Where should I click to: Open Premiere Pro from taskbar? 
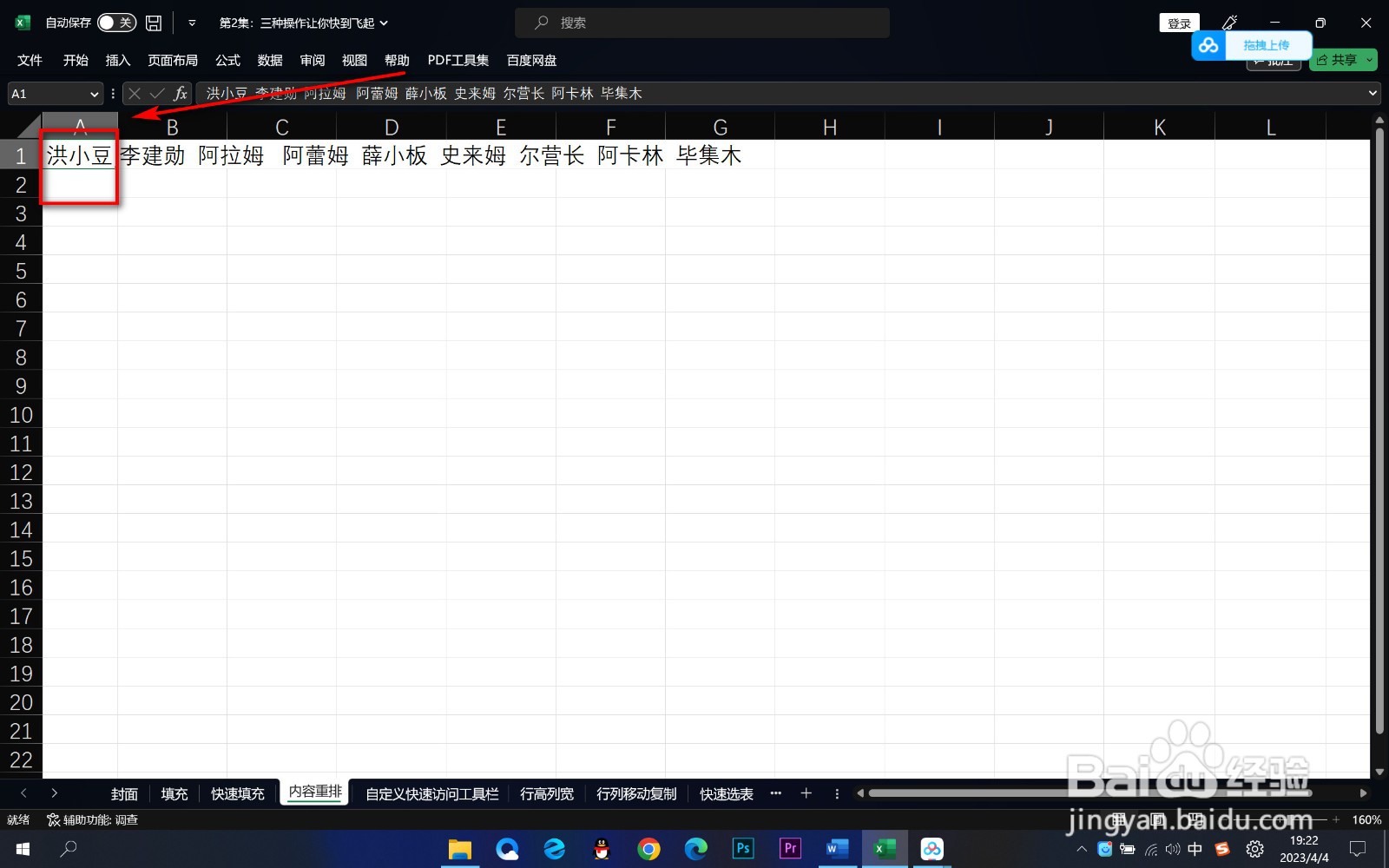(x=790, y=849)
